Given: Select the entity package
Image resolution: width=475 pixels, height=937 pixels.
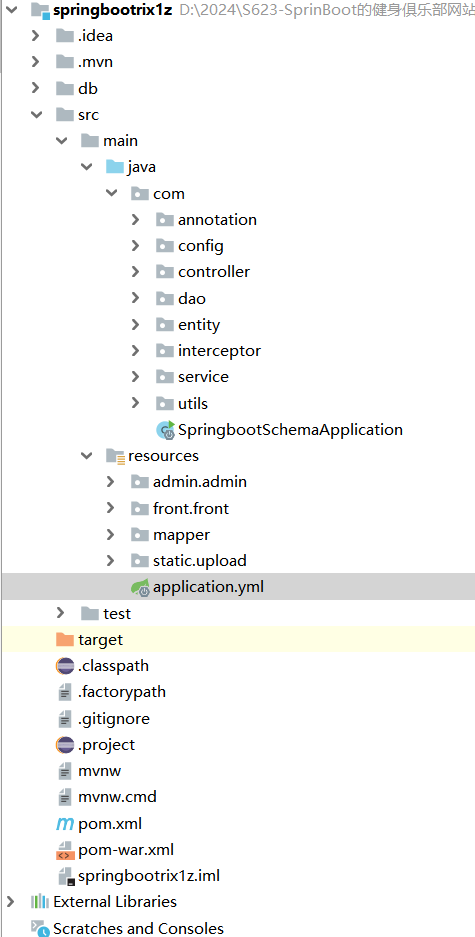Looking at the screenshot, I should [199, 324].
